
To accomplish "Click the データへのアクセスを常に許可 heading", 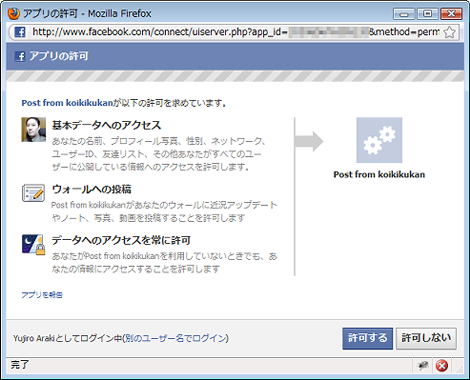I will pyautogui.click(x=121, y=240).
